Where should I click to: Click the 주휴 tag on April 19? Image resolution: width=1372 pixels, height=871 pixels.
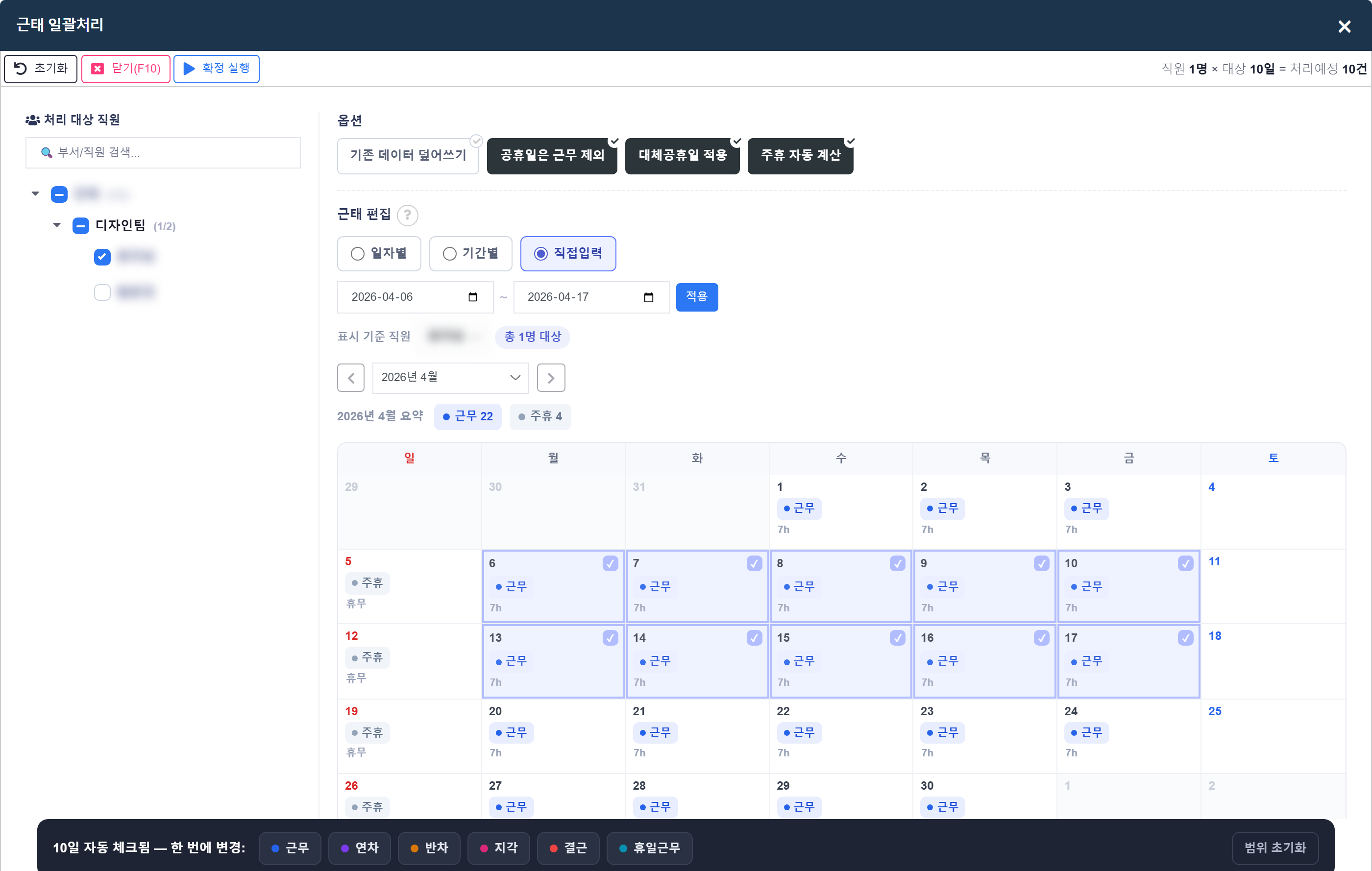point(367,732)
